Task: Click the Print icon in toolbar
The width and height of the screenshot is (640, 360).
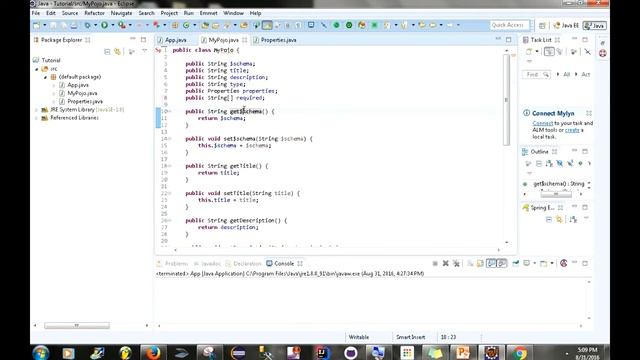Action: click(x=74, y=25)
